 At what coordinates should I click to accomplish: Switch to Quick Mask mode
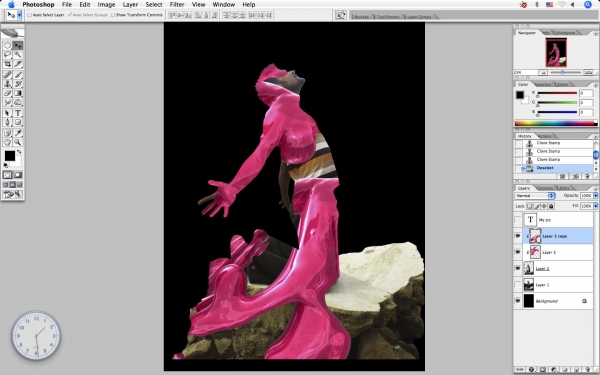point(18,175)
